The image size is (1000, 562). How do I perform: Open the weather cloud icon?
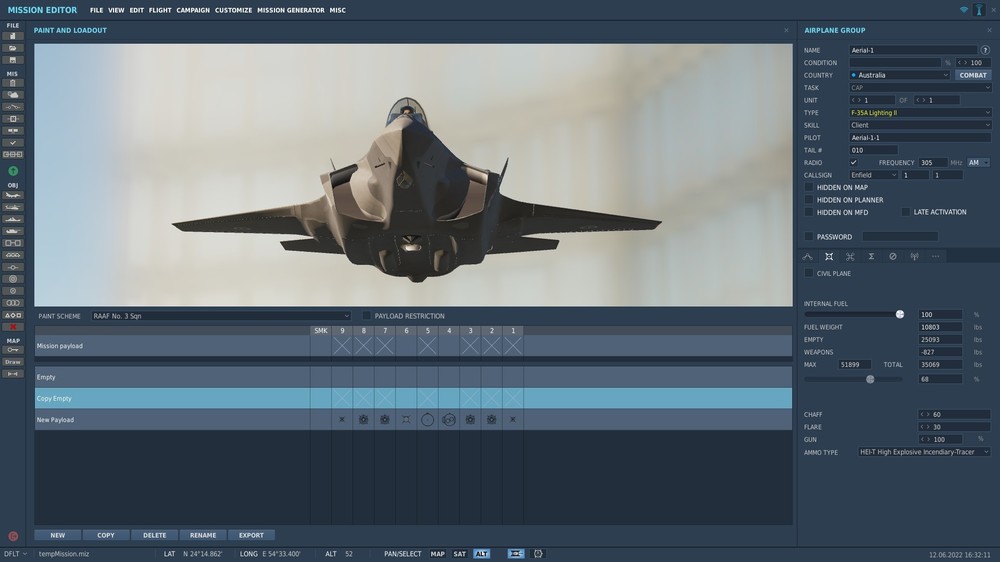(x=13, y=95)
